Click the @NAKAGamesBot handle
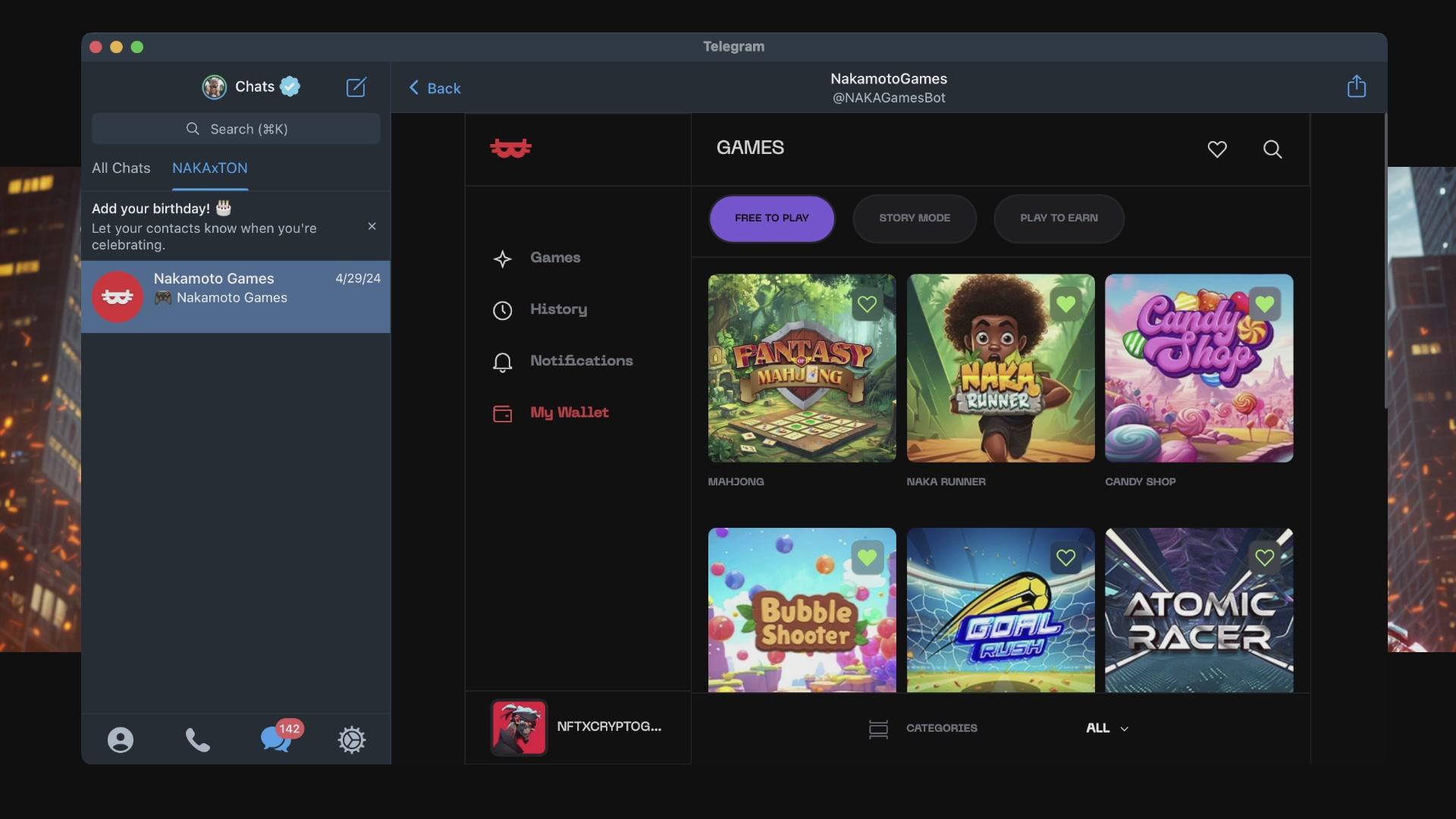The image size is (1456, 819). click(x=889, y=98)
